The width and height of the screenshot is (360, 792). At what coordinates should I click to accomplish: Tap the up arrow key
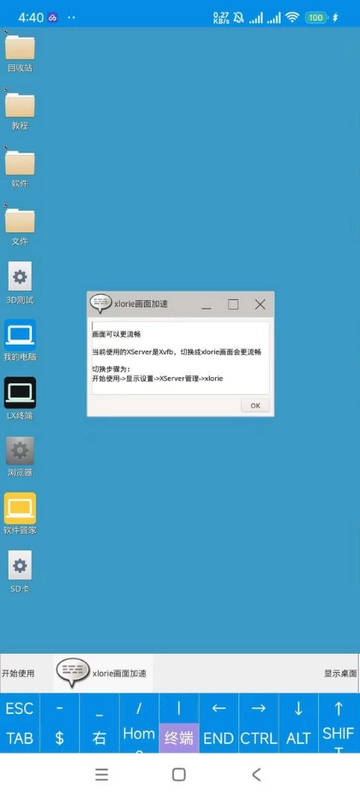click(339, 709)
